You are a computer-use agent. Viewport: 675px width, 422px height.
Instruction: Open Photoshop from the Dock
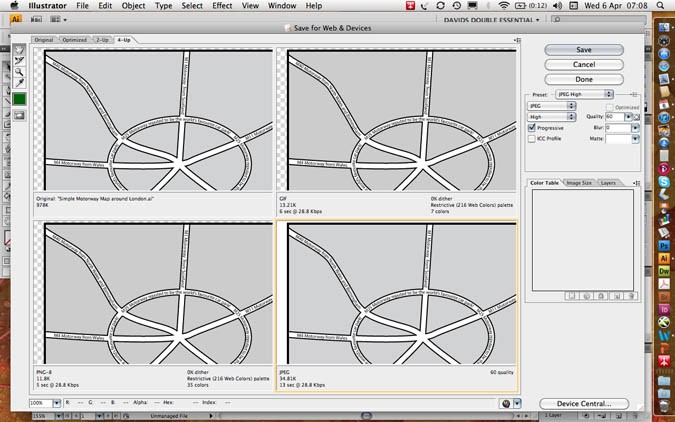(x=662, y=245)
